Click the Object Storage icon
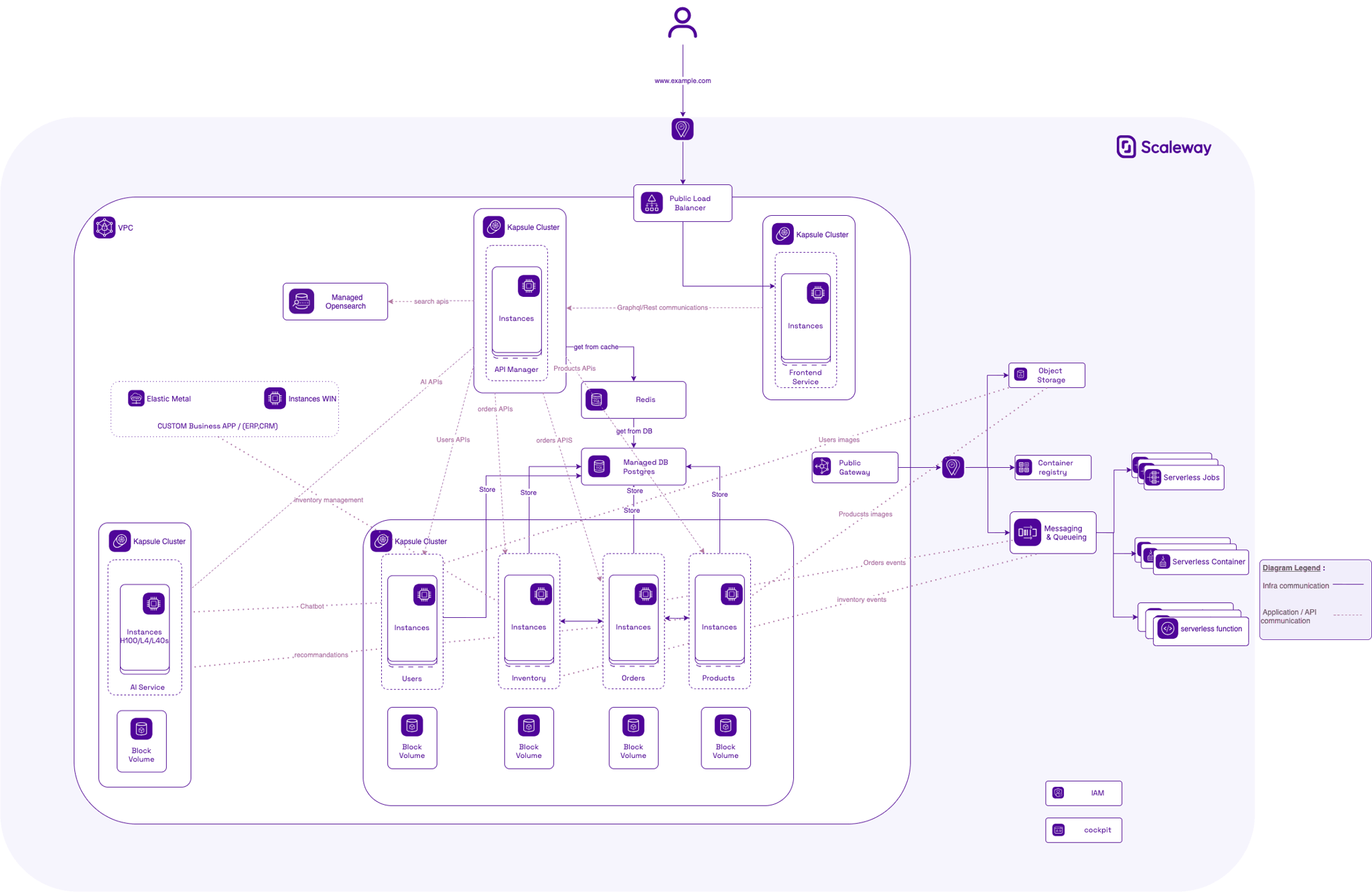This screenshot has width=1372, height=892. [1021, 375]
